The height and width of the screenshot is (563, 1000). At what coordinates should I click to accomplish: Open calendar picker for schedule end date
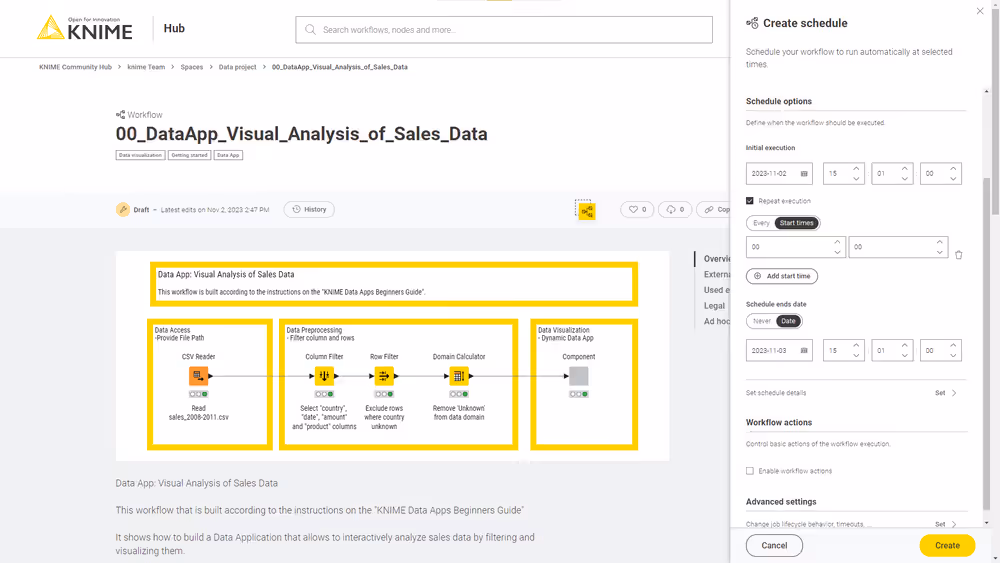point(804,351)
